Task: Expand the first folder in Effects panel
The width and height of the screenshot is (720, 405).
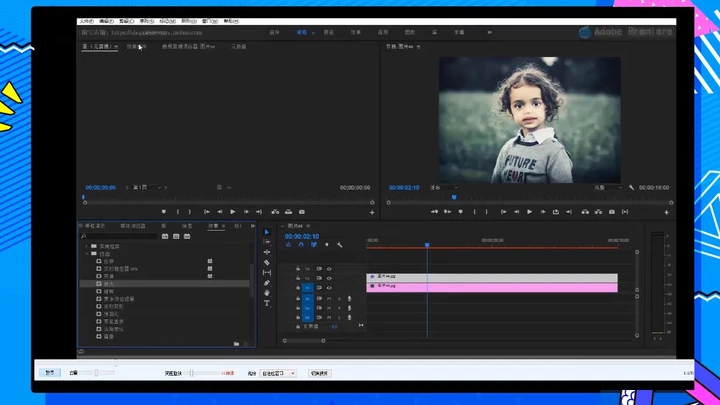Action: click(x=87, y=246)
